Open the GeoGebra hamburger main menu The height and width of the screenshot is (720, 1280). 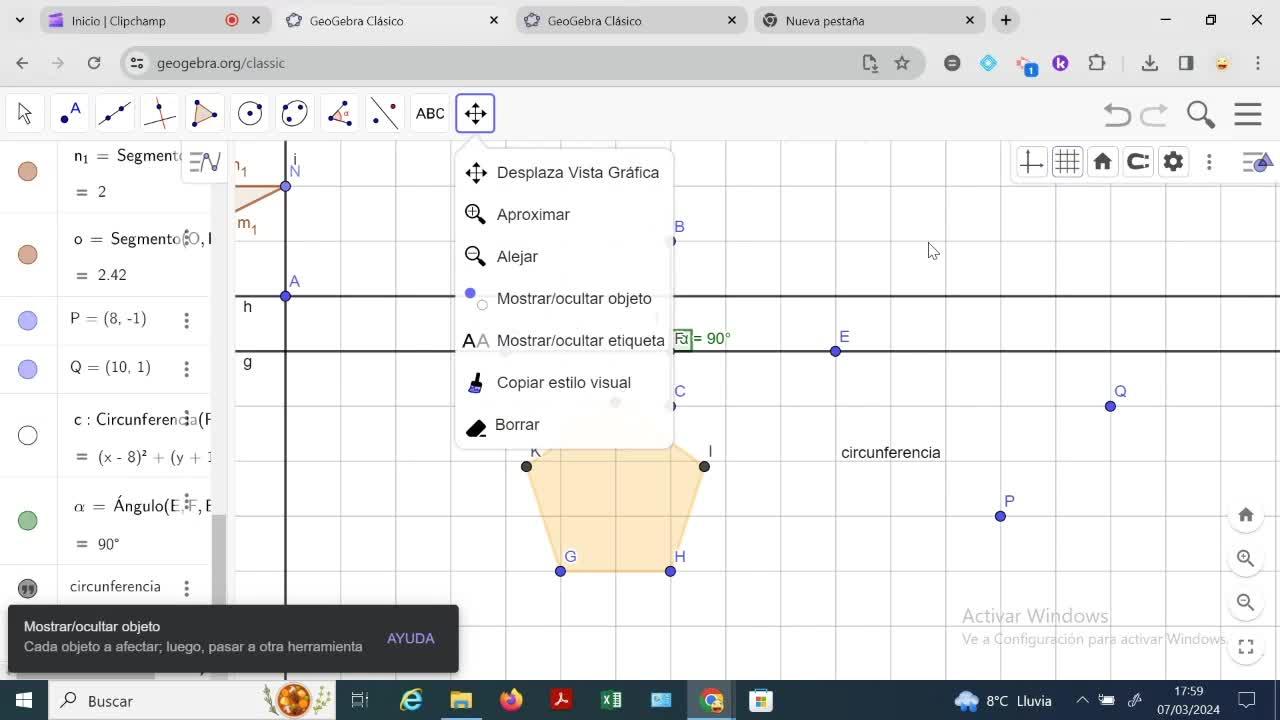click(x=1248, y=114)
